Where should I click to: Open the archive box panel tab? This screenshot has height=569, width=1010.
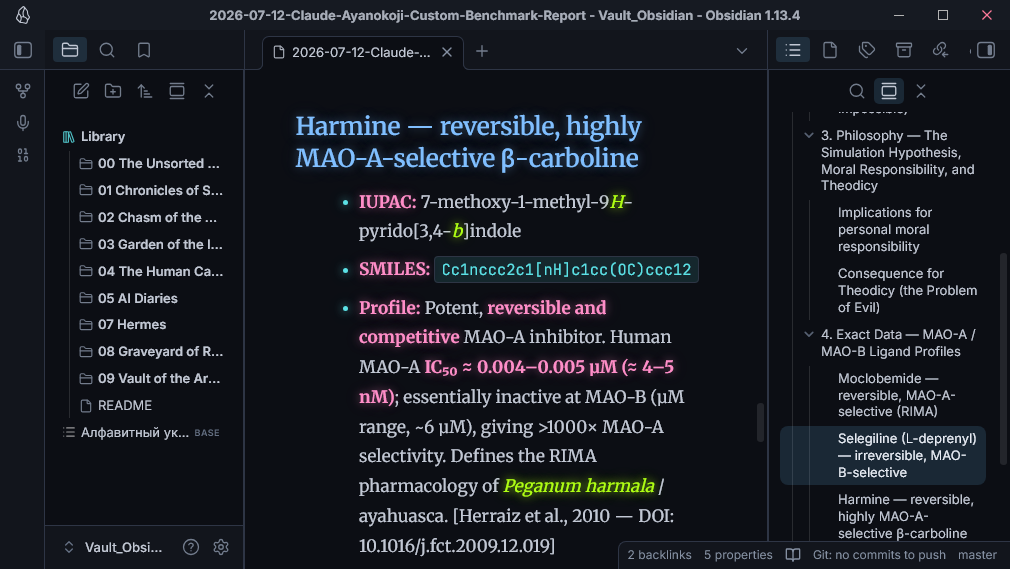(x=904, y=50)
